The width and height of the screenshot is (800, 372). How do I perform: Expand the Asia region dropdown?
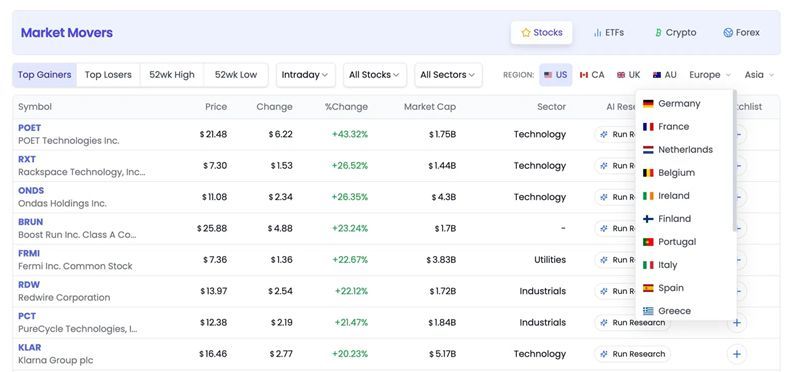pyautogui.click(x=759, y=75)
